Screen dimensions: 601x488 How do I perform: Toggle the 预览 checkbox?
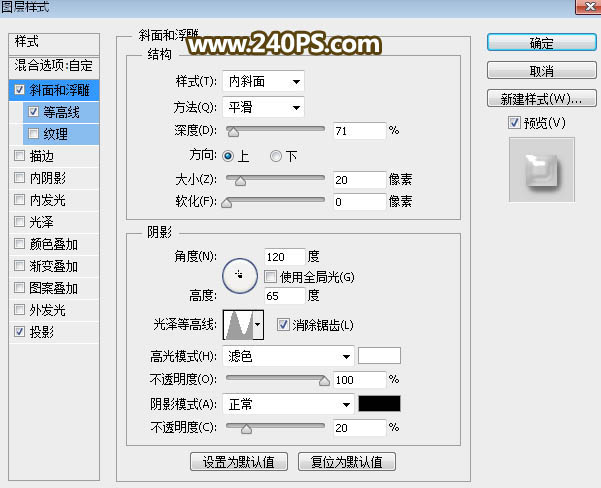click(x=514, y=123)
